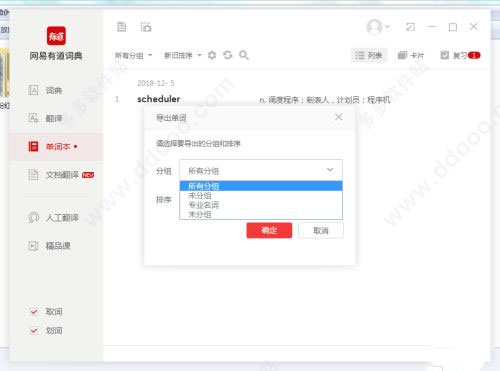
Task: Toggle the 取词 word-capture checkbox
Action: point(34,312)
